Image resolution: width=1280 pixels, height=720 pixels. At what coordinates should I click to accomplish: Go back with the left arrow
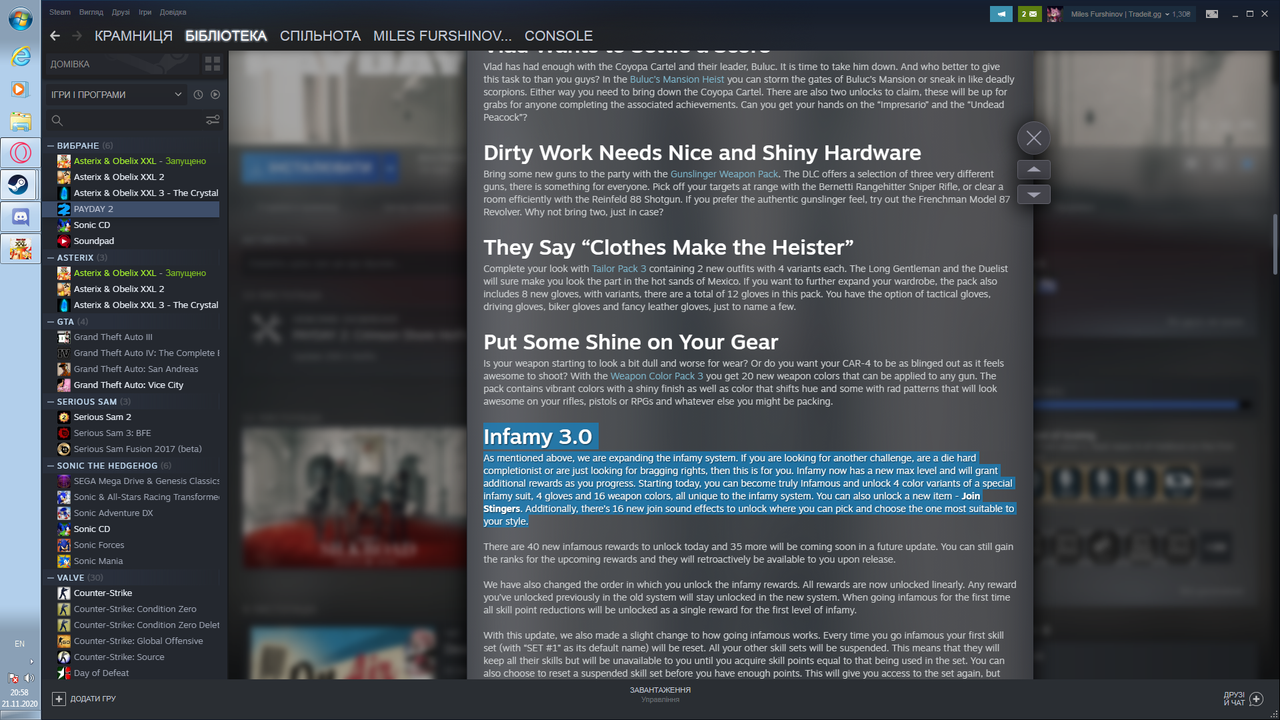click(x=55, y=36)
